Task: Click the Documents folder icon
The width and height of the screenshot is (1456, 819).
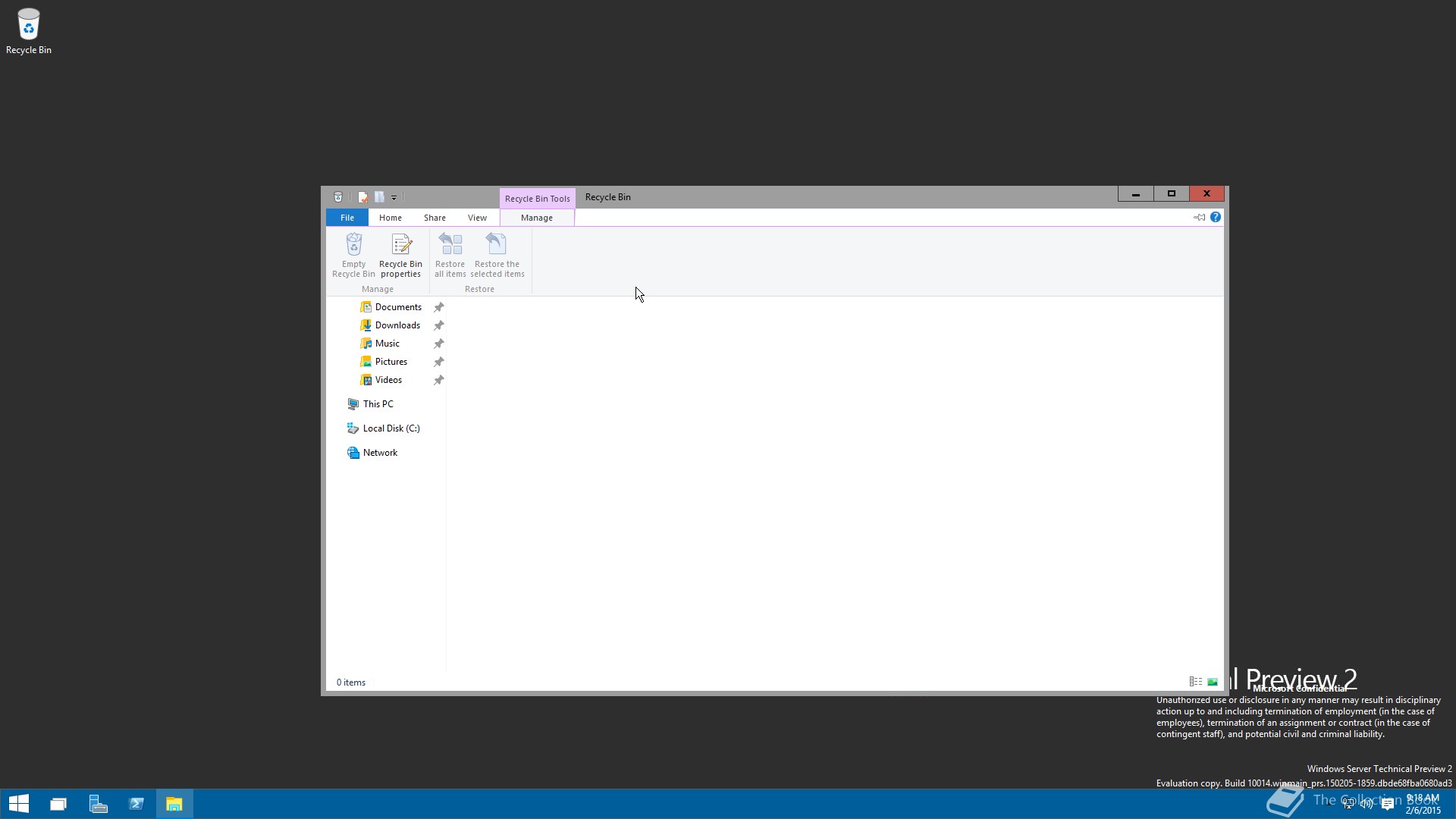Action: 366,307
